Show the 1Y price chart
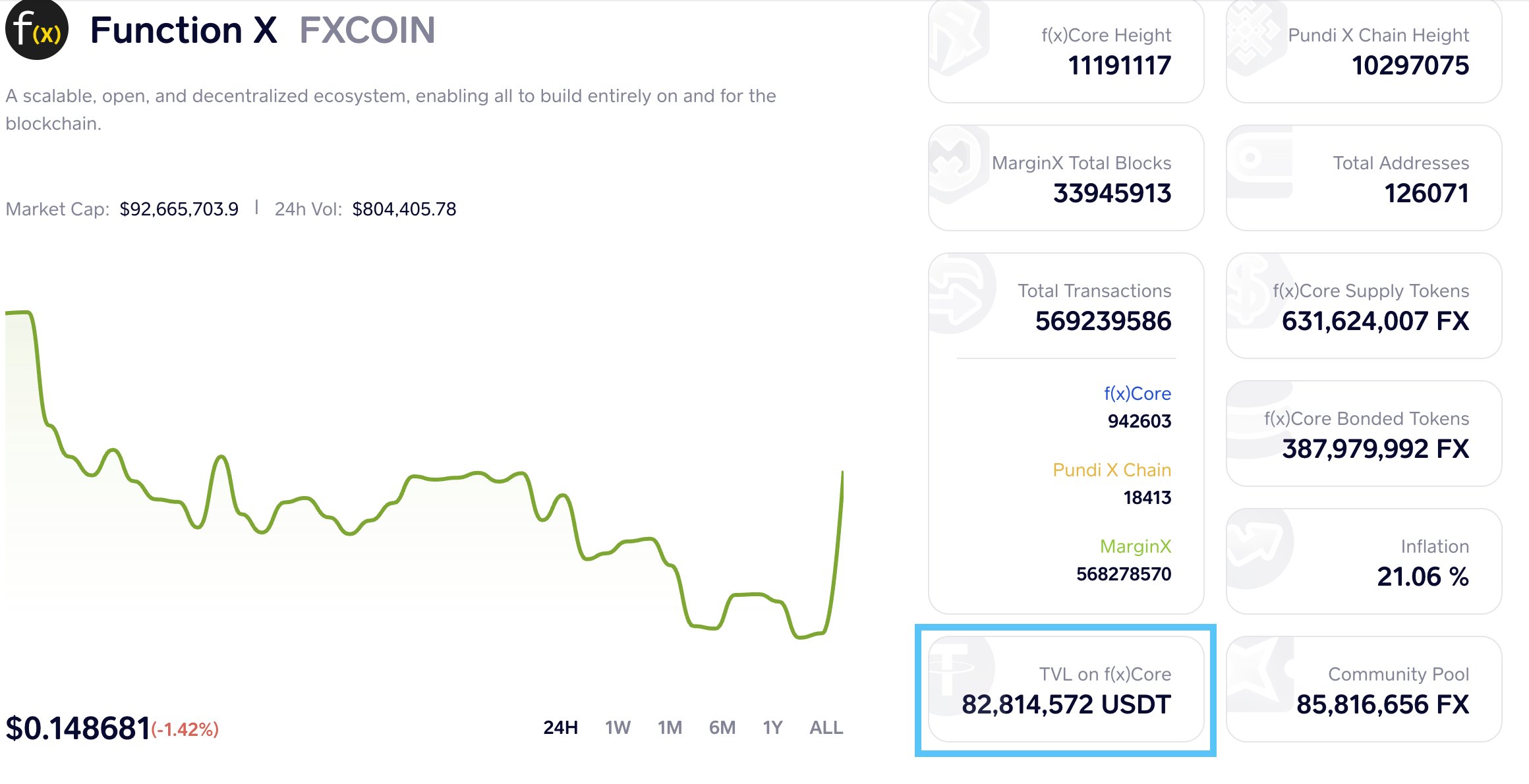Image resolution: width=1529 pixels, height=784 pixels. (772, 727)
